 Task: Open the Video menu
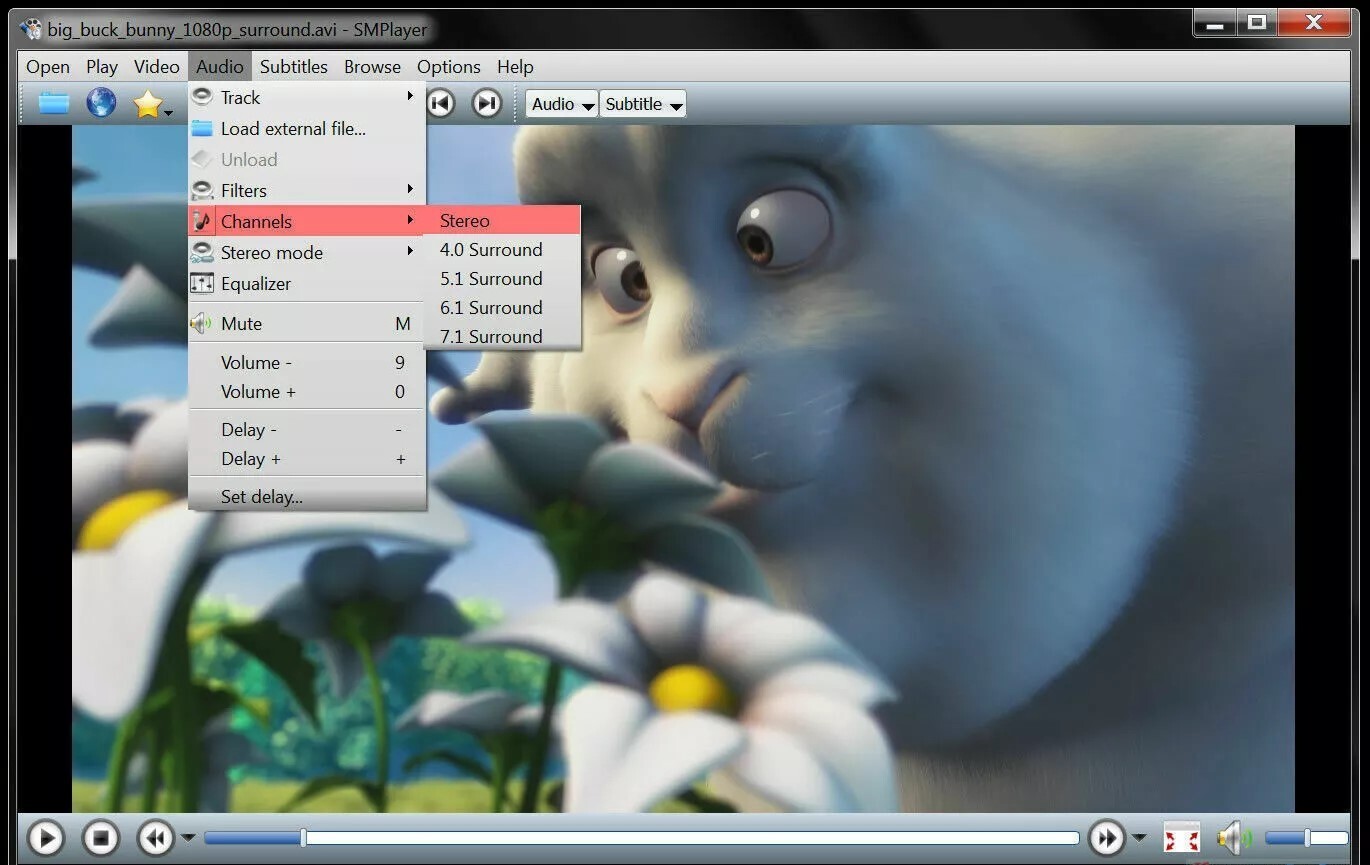pyautogui.click(x=157, y=67)
